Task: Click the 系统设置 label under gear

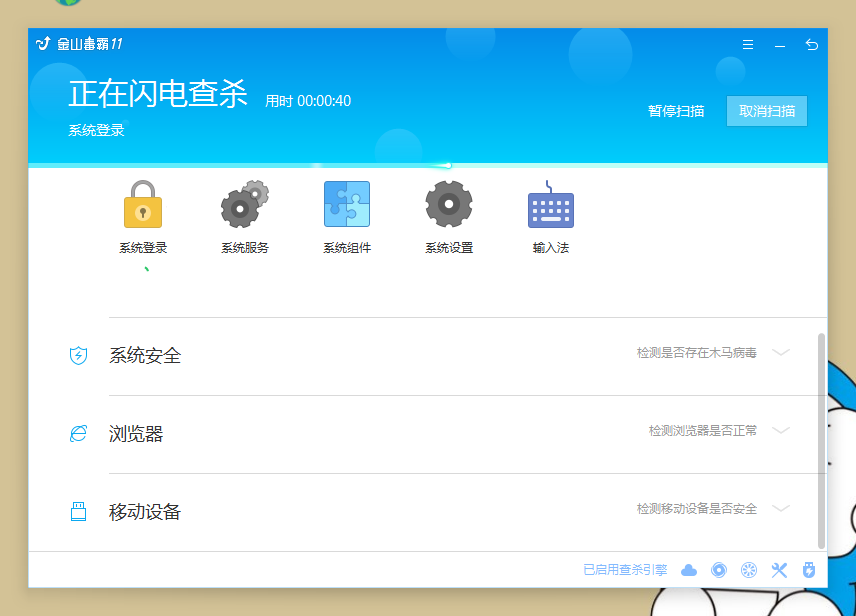Action: [449, 248]
